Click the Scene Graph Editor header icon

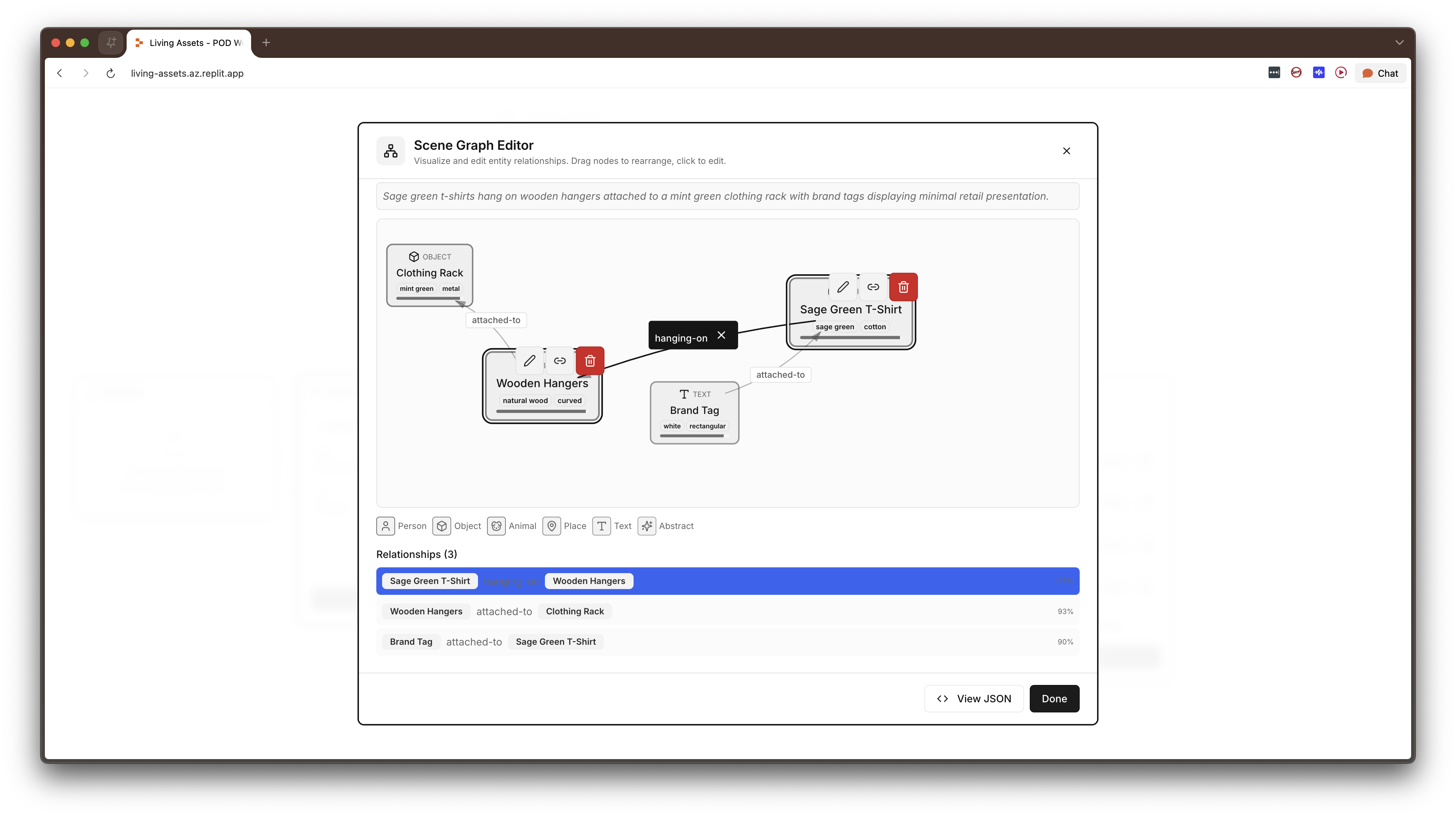tap(390, 151)
